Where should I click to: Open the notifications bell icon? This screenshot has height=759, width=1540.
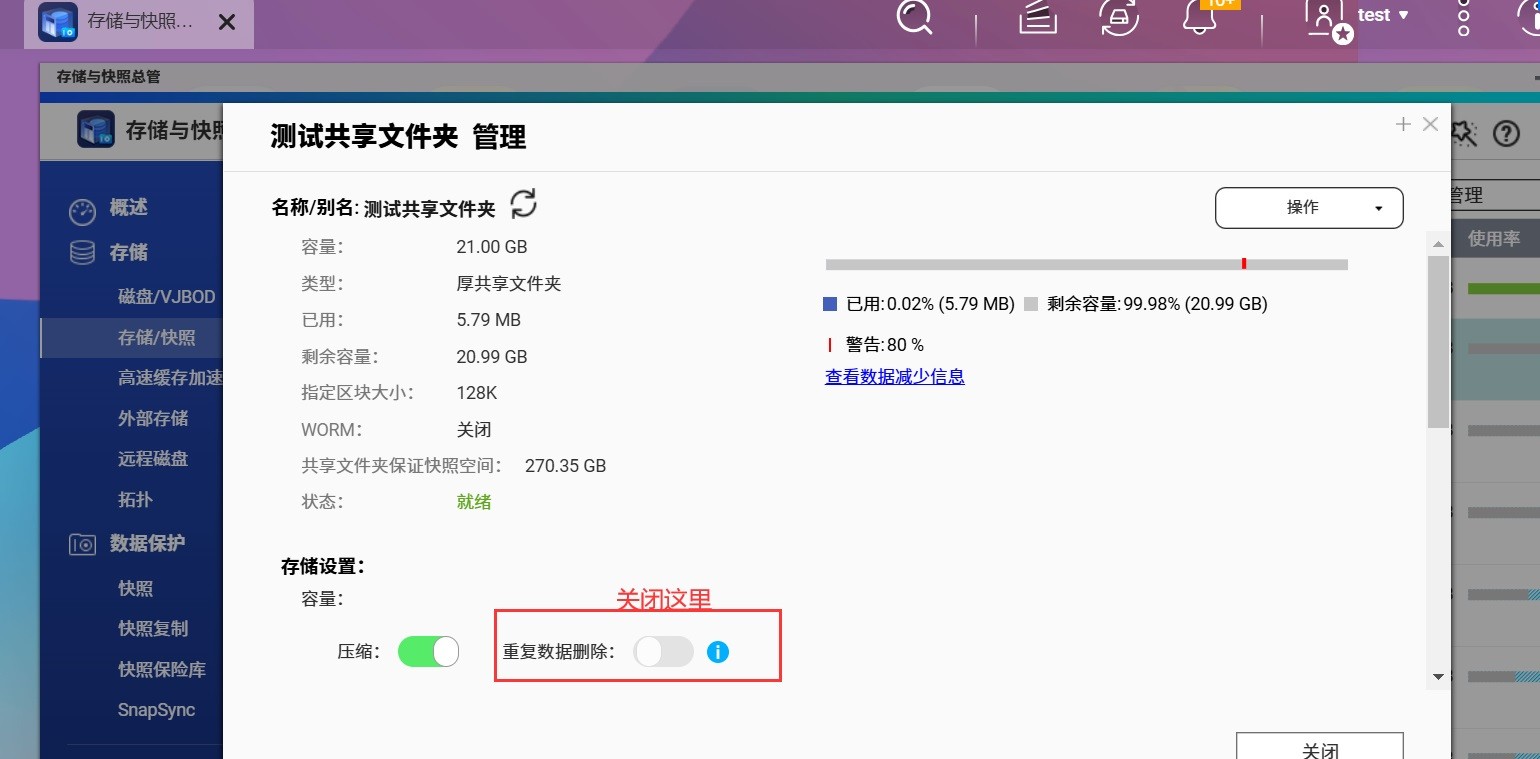pos(1198,17)
